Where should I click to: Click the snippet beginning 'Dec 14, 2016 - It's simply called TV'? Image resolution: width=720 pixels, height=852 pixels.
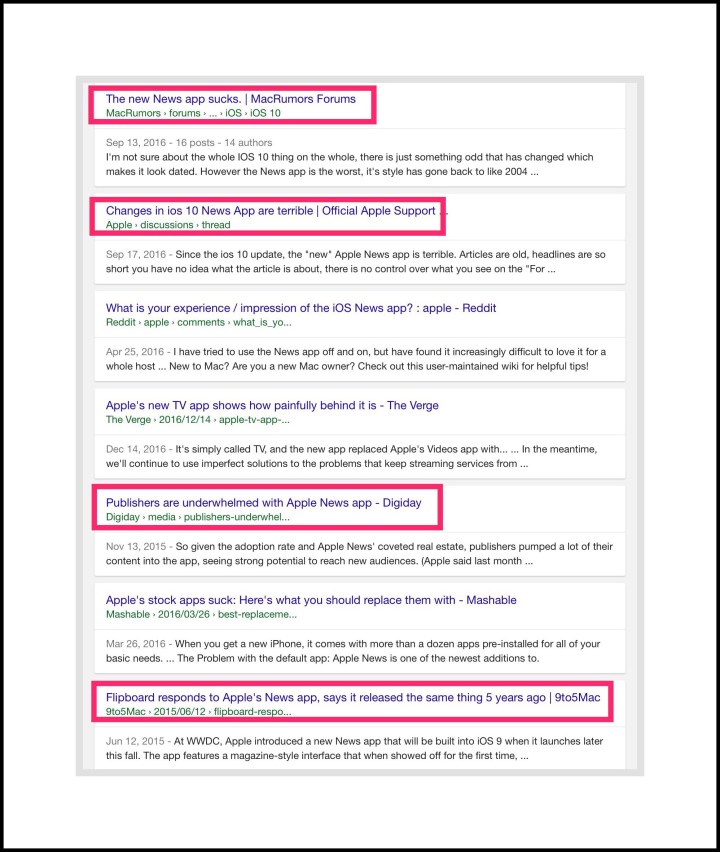(x=352, y=456)
